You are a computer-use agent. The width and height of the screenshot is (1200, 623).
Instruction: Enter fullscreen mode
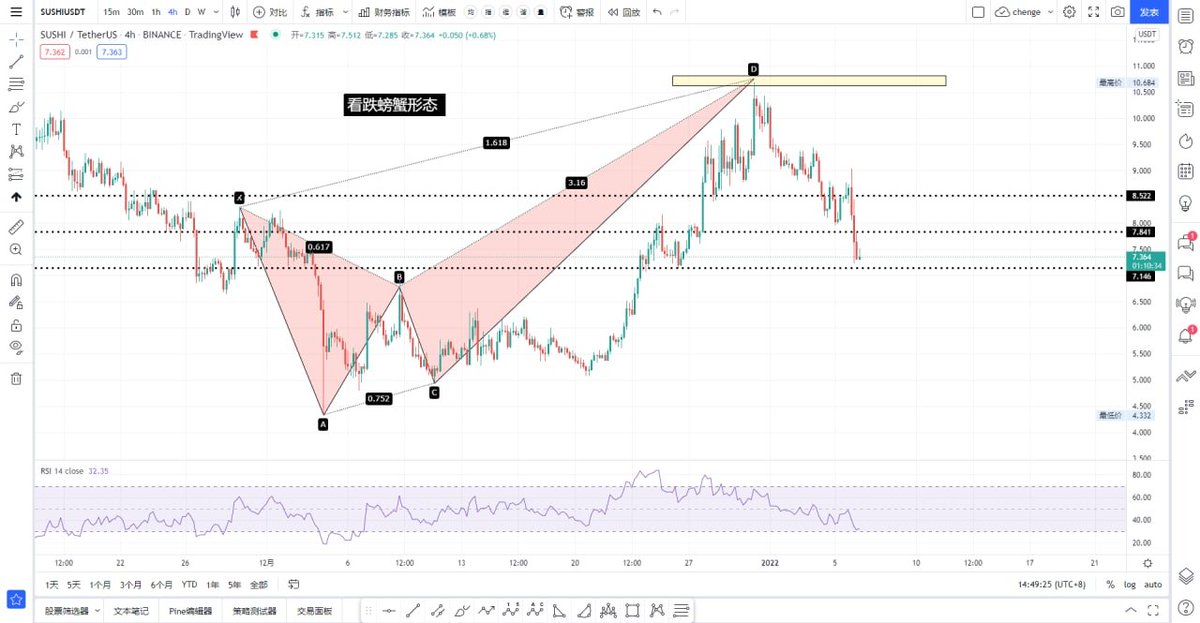tap(1094, 12)
